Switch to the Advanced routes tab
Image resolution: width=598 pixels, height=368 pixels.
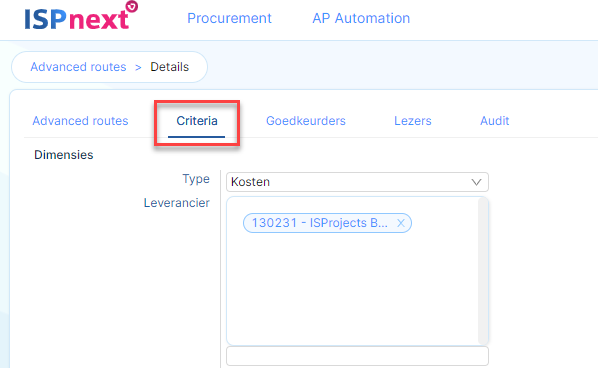[80, 121]
